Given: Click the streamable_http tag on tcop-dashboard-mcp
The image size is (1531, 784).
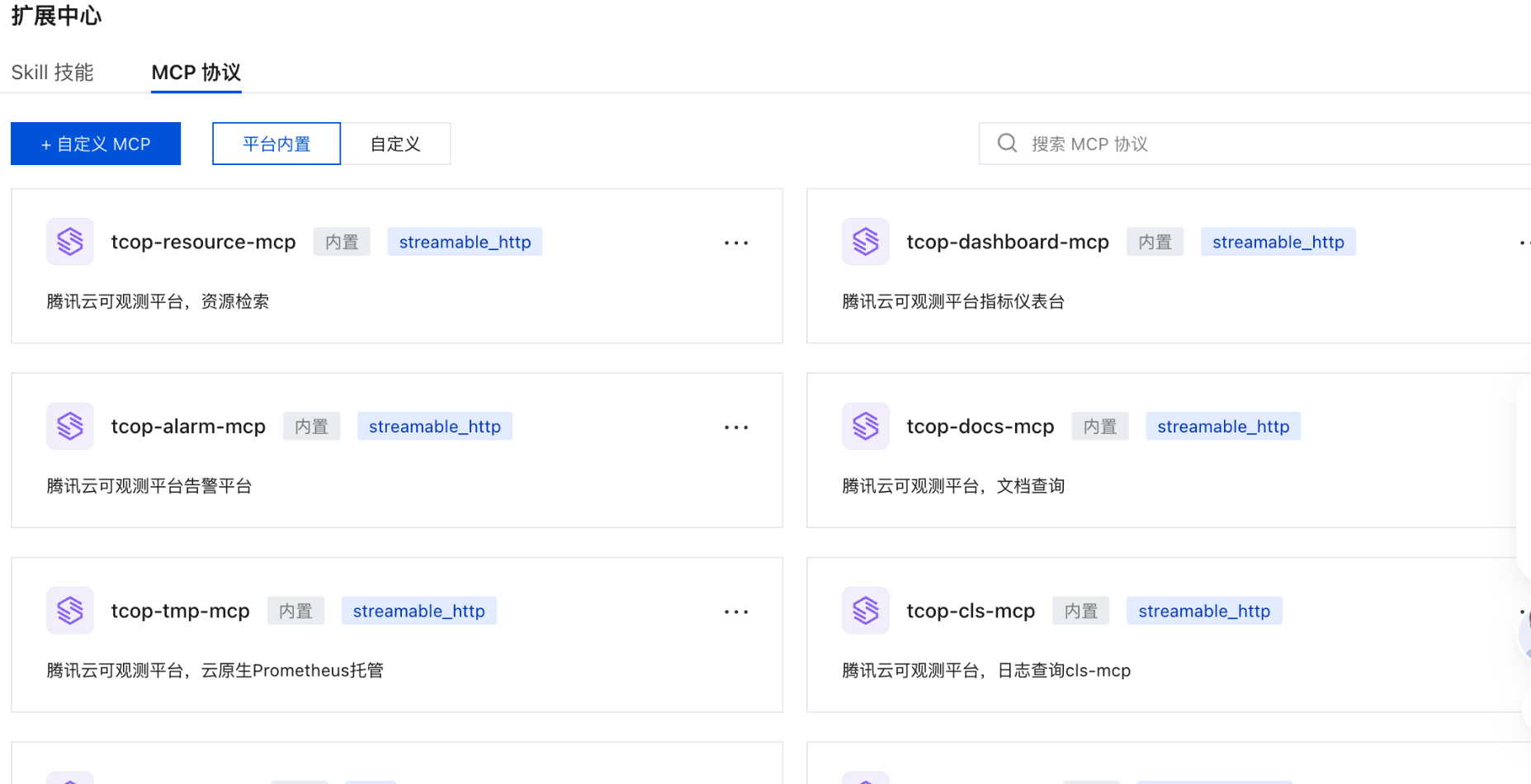Looking at the screenshot, I should [x=1278, y=242].
